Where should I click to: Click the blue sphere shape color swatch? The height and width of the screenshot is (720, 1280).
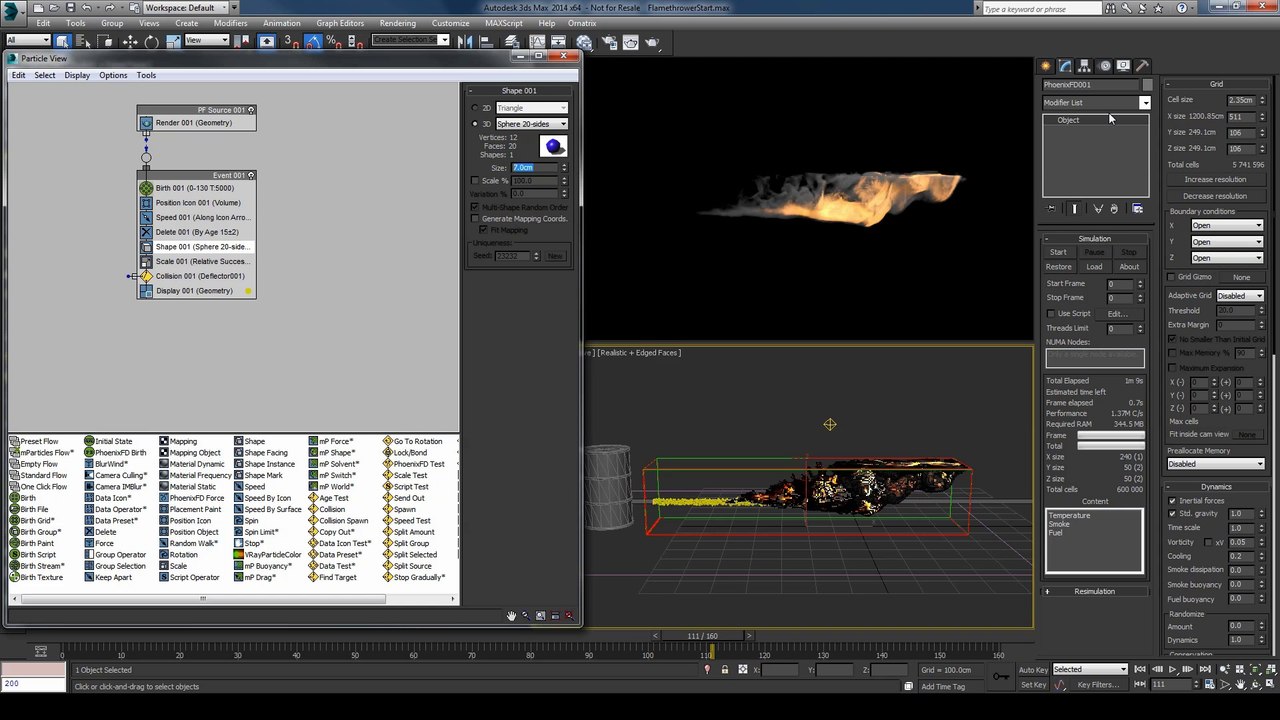point(553,147)
